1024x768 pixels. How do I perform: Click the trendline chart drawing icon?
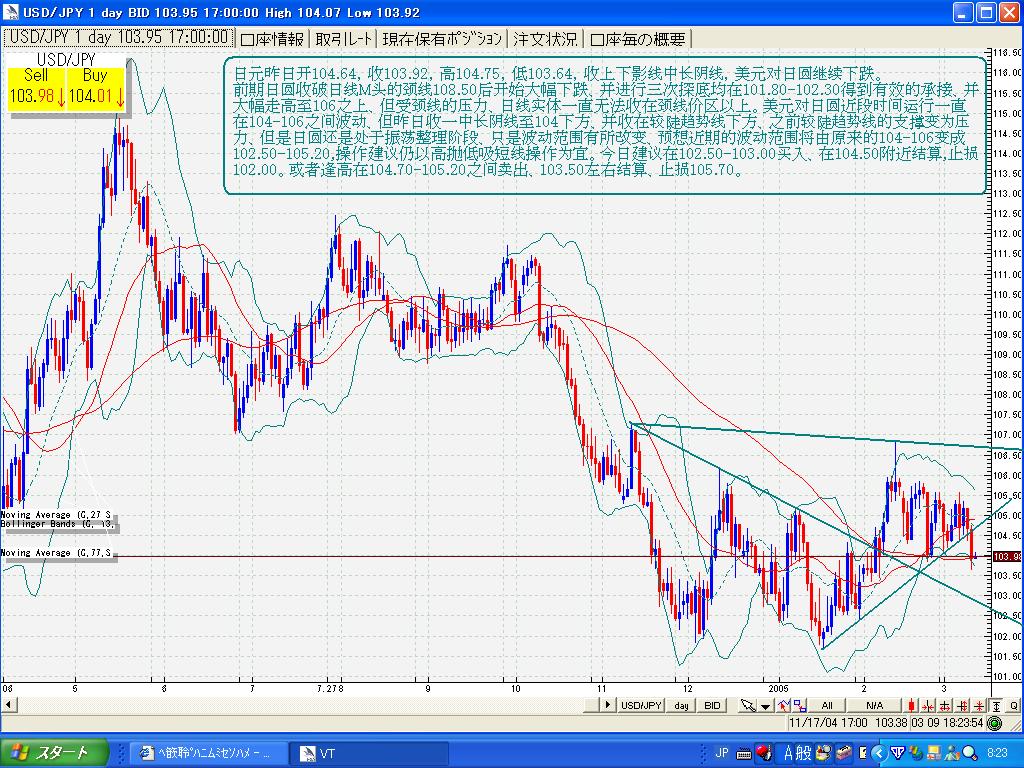pyautogui.click(x=782, y=706)
